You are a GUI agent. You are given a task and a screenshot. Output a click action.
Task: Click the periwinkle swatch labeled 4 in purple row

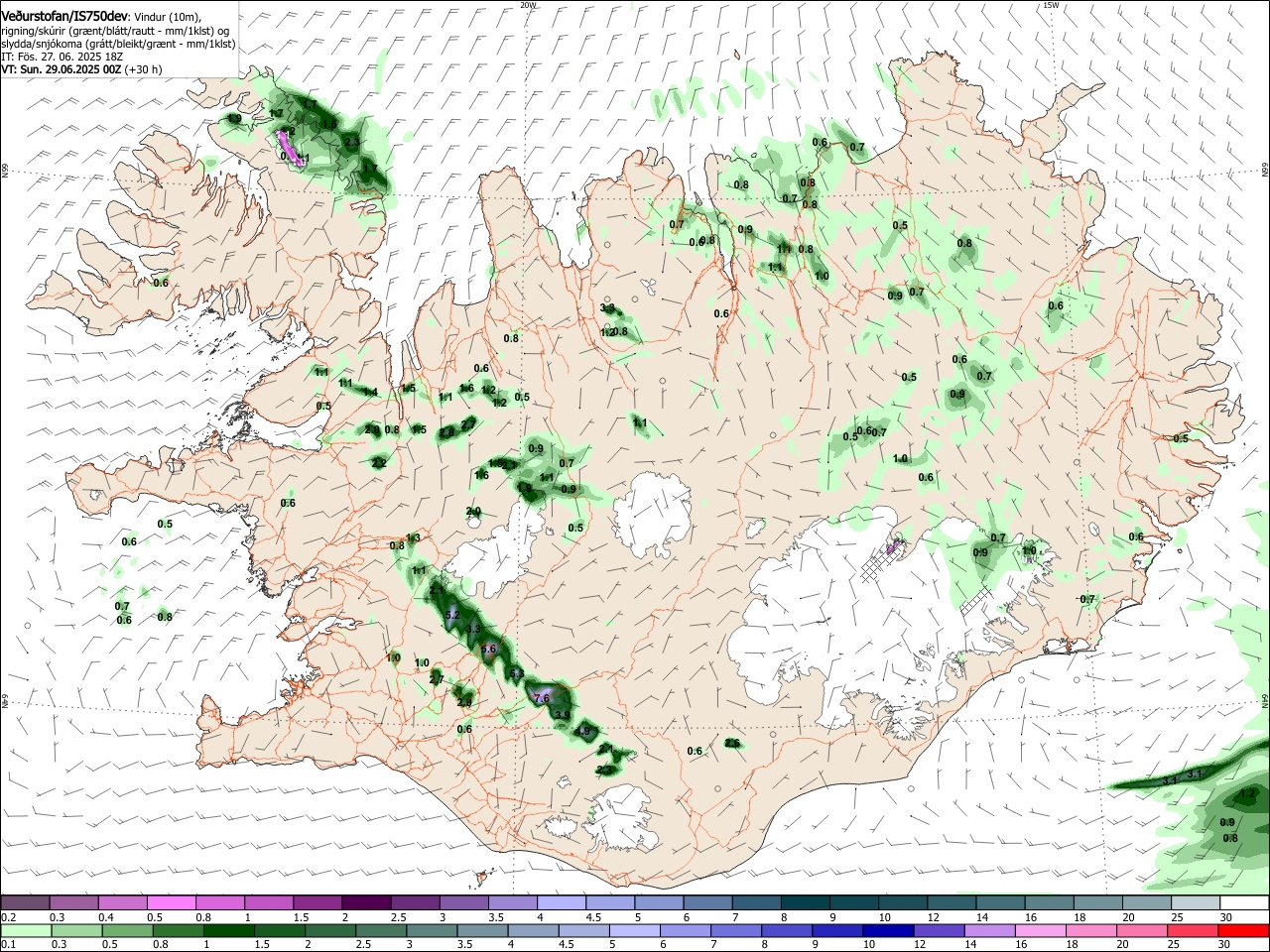562,902
